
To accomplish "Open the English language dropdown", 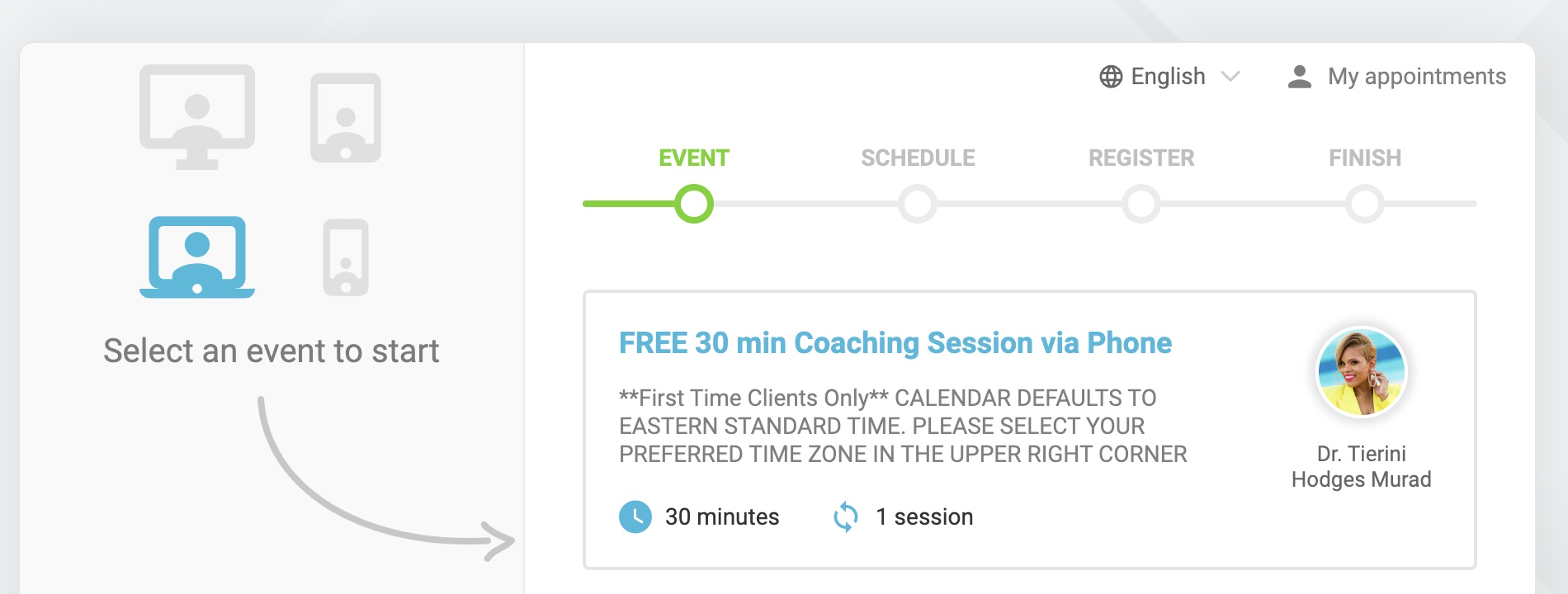I will point(1168,77).
